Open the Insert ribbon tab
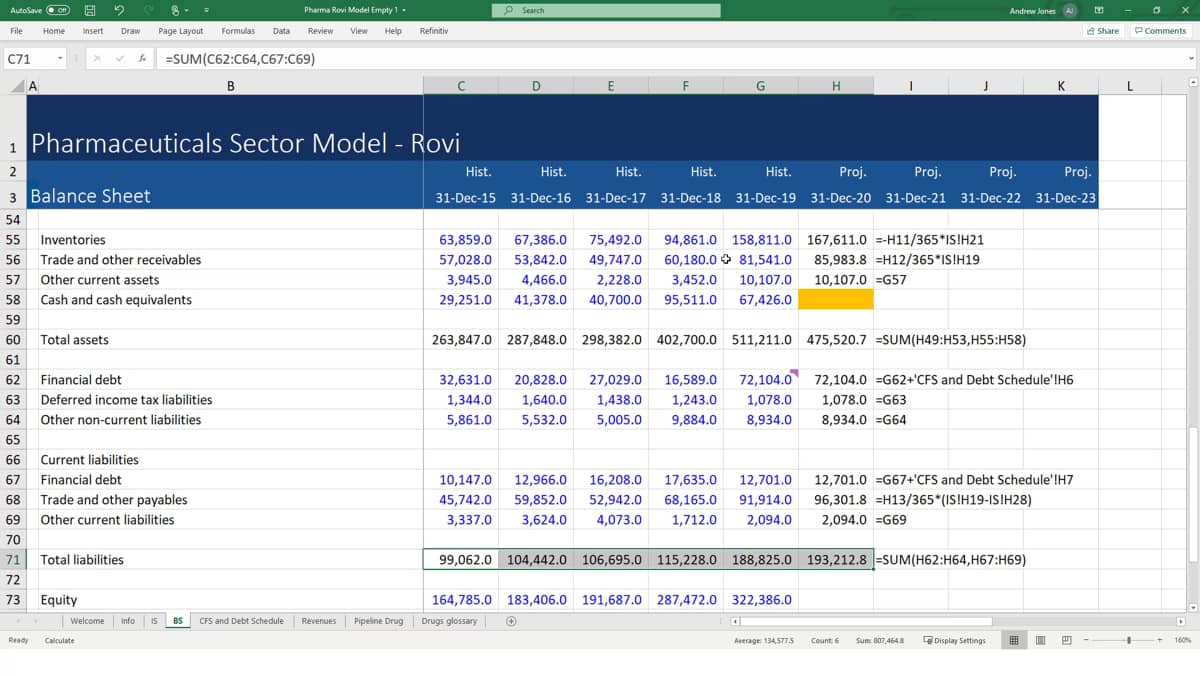The image size is (1200, 675). tap(93, 31)
